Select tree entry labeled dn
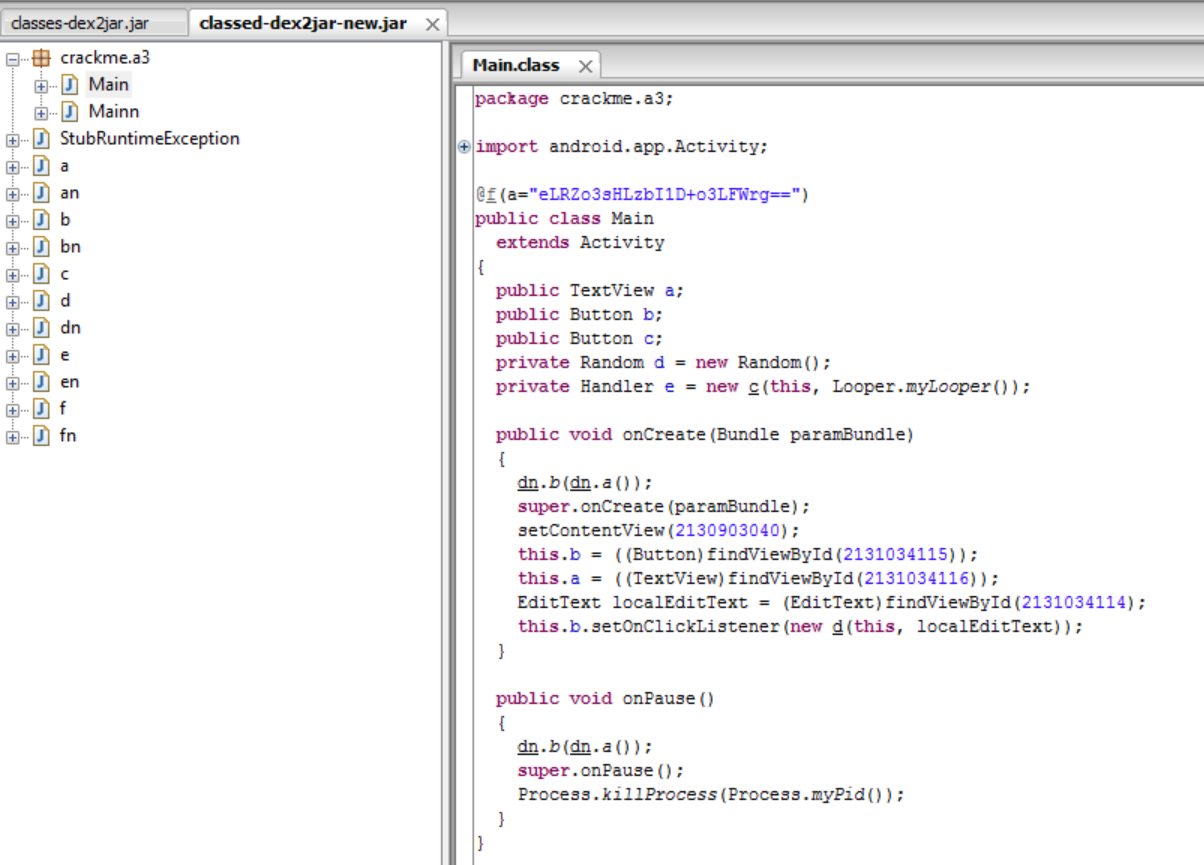The image size is (1204, 865). [70, 328]
